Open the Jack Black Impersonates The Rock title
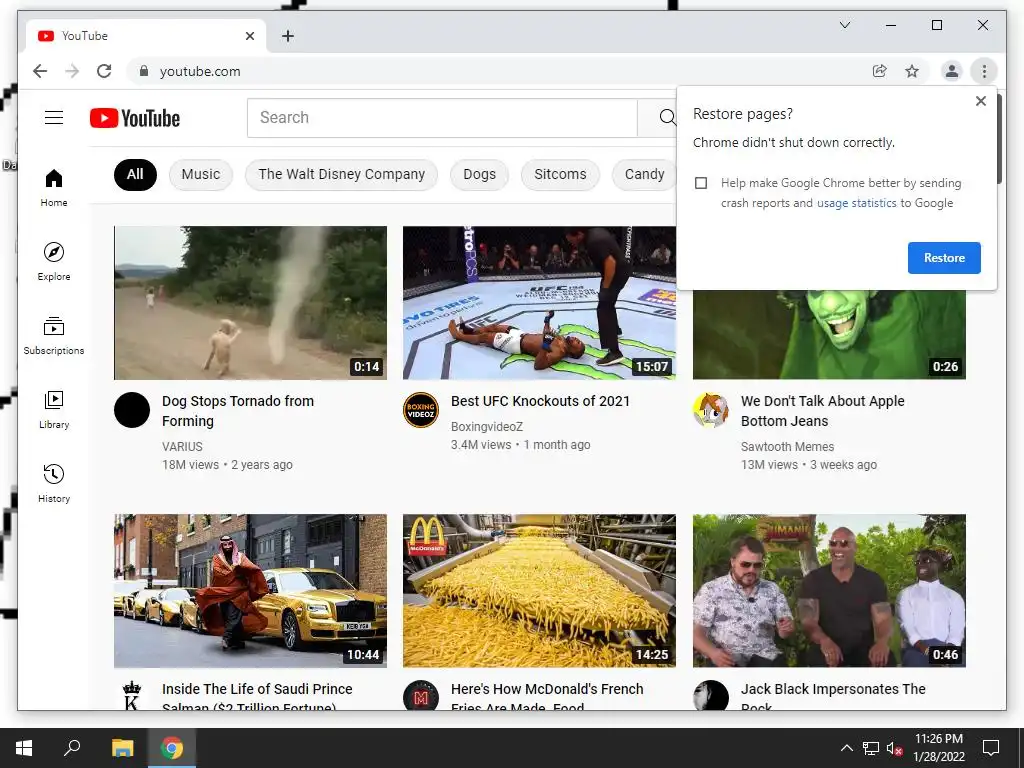 [x=833, y=697]
